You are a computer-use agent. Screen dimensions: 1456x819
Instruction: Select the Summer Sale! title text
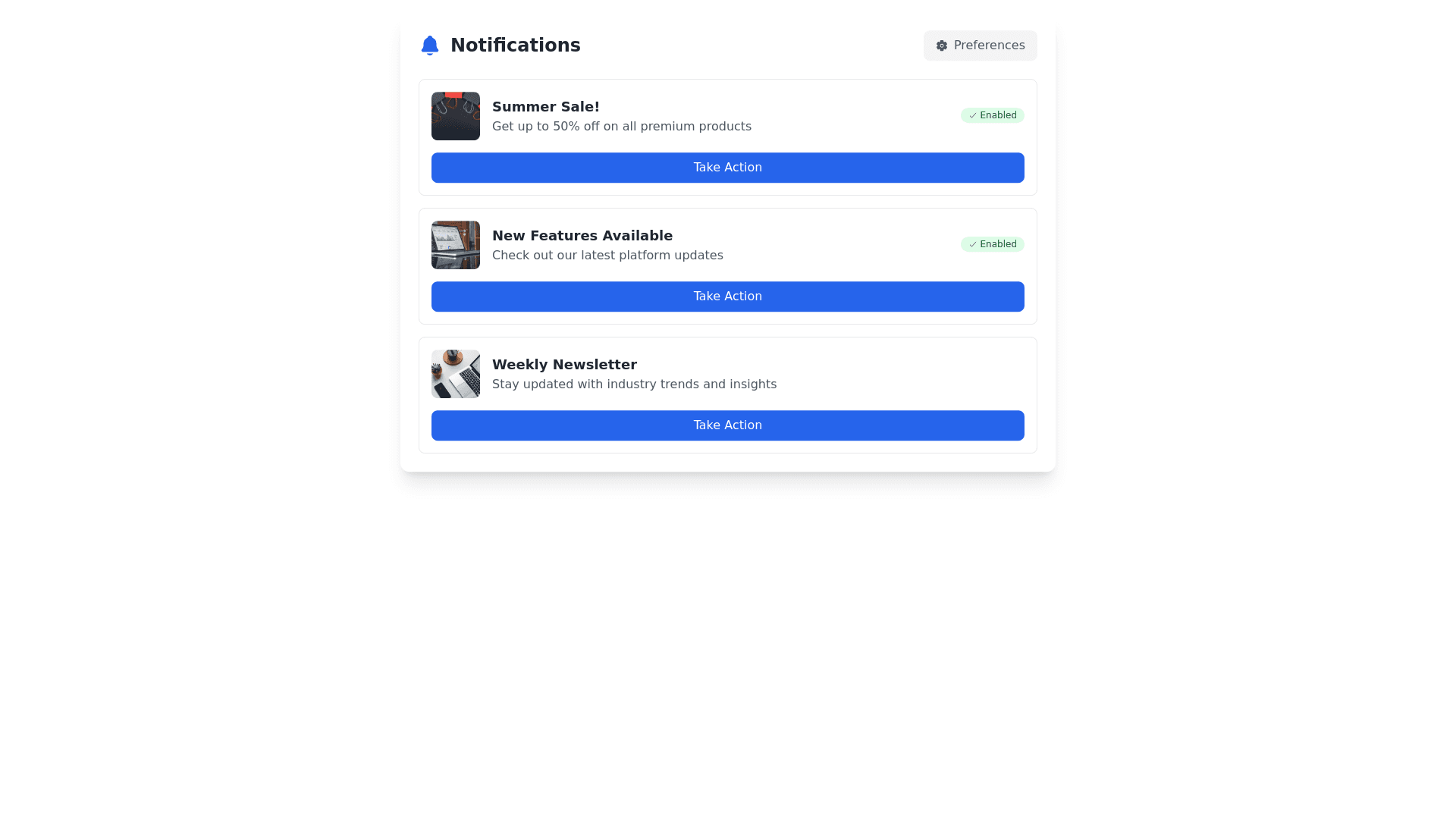pyautogui.click(x=545, y=107)
